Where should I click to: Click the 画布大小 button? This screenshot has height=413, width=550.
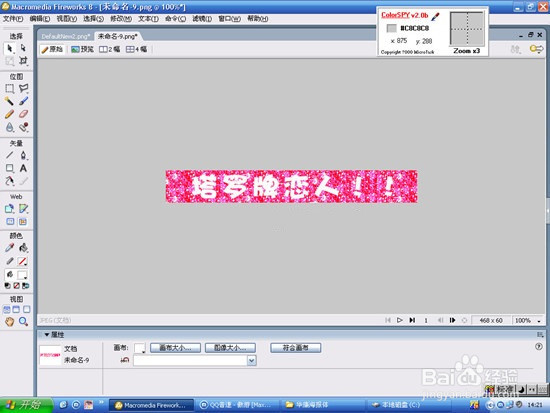(175, 348)
